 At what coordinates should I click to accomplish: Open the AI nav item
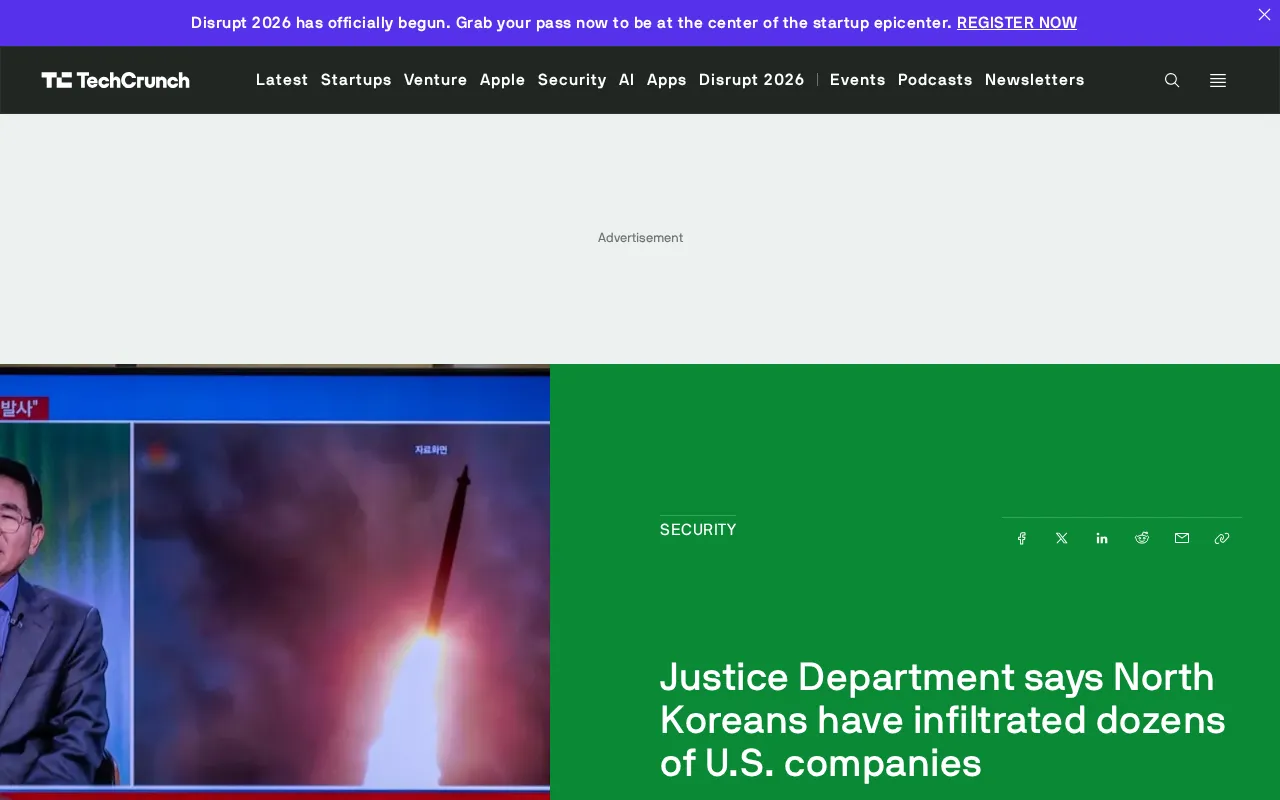627,79
